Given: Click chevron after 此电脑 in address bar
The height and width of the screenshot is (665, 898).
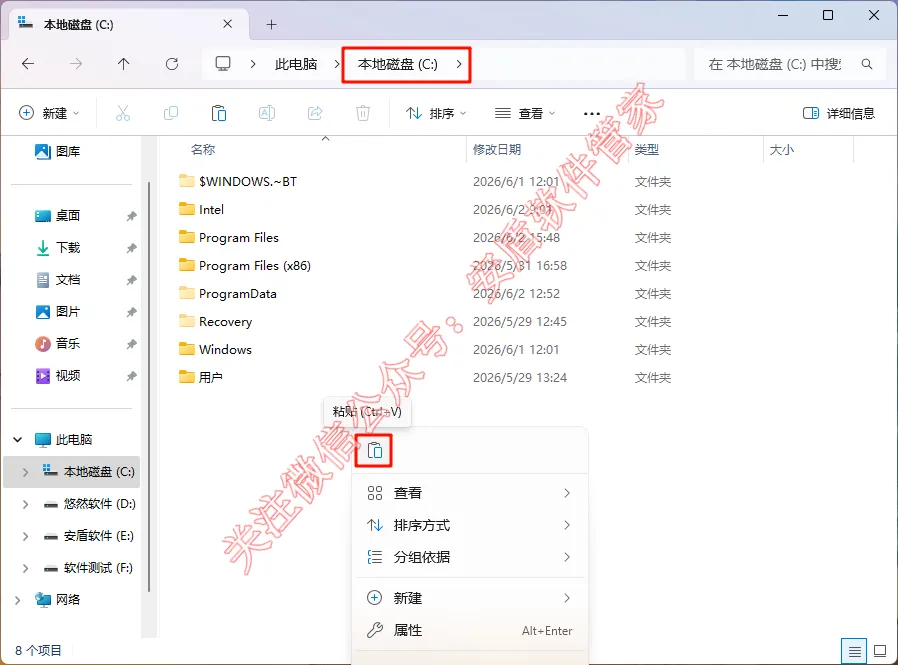Looking at the screenshot, I should (337, 64).
